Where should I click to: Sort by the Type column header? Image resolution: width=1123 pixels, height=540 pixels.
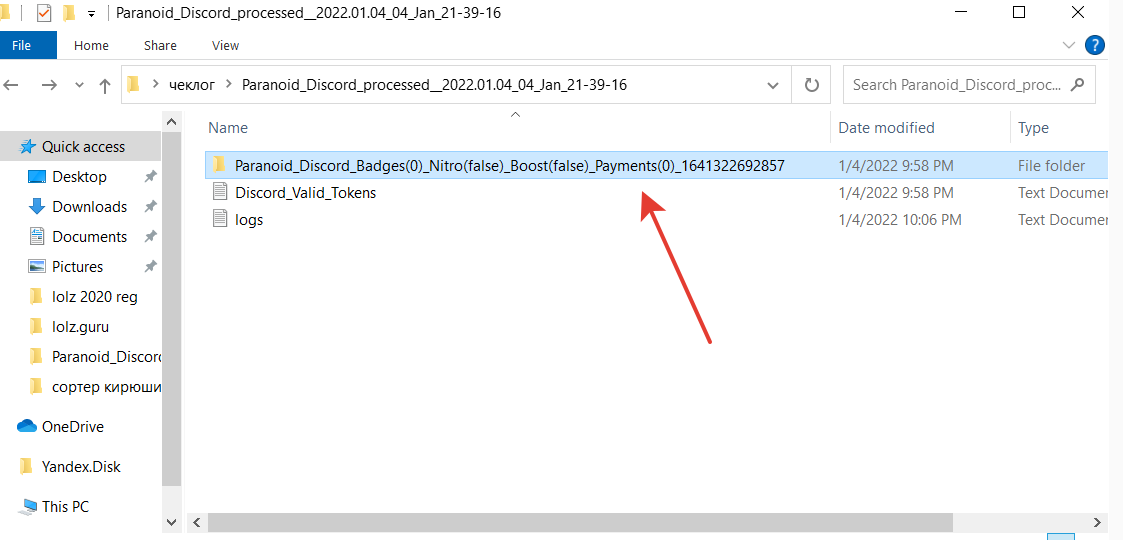pos(1033,127)
